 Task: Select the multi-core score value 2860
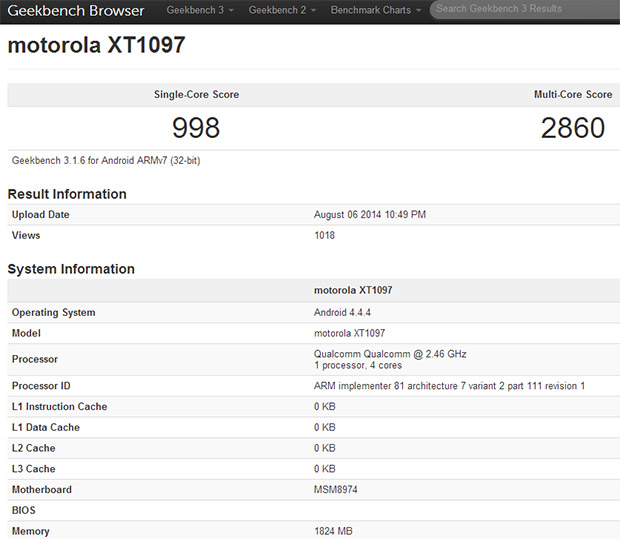click(573, 128)
